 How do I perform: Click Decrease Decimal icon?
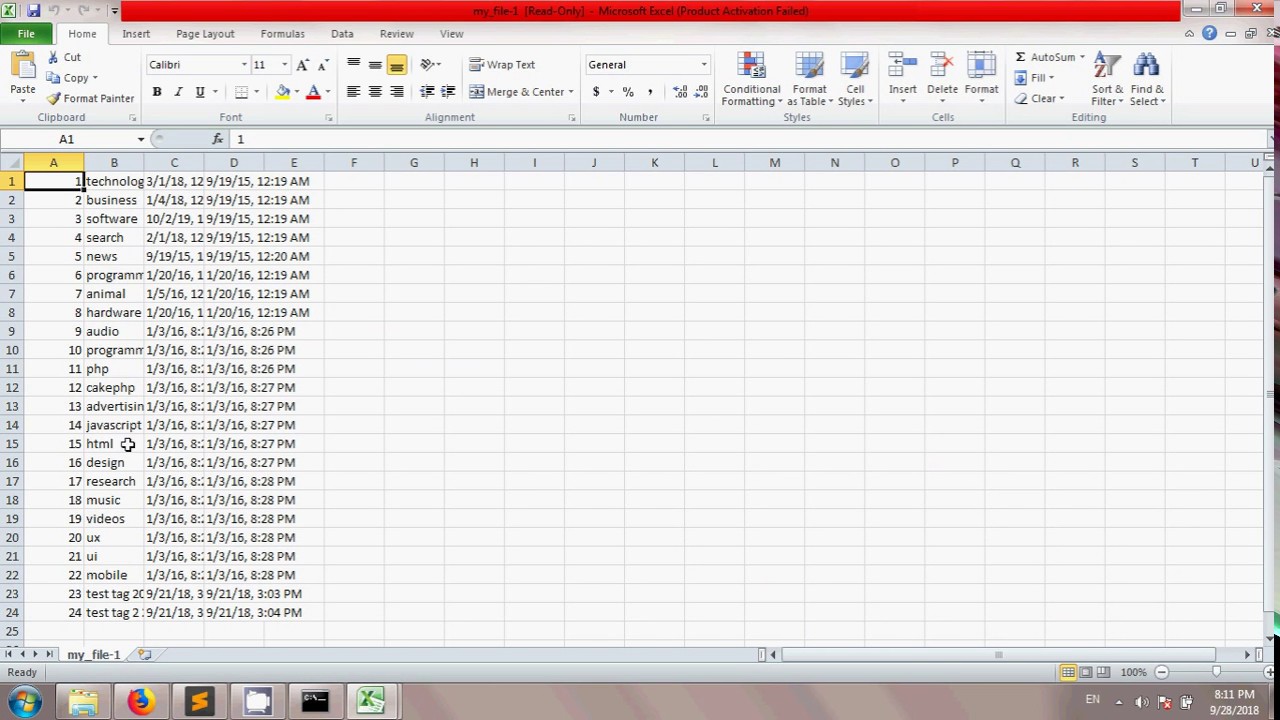click(x=700, y=92)
